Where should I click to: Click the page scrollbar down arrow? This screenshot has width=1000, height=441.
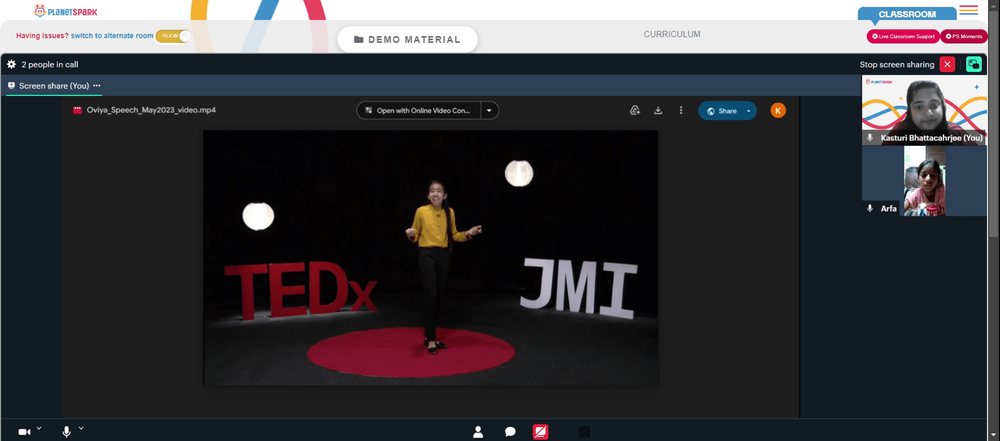tap(995, 436)
